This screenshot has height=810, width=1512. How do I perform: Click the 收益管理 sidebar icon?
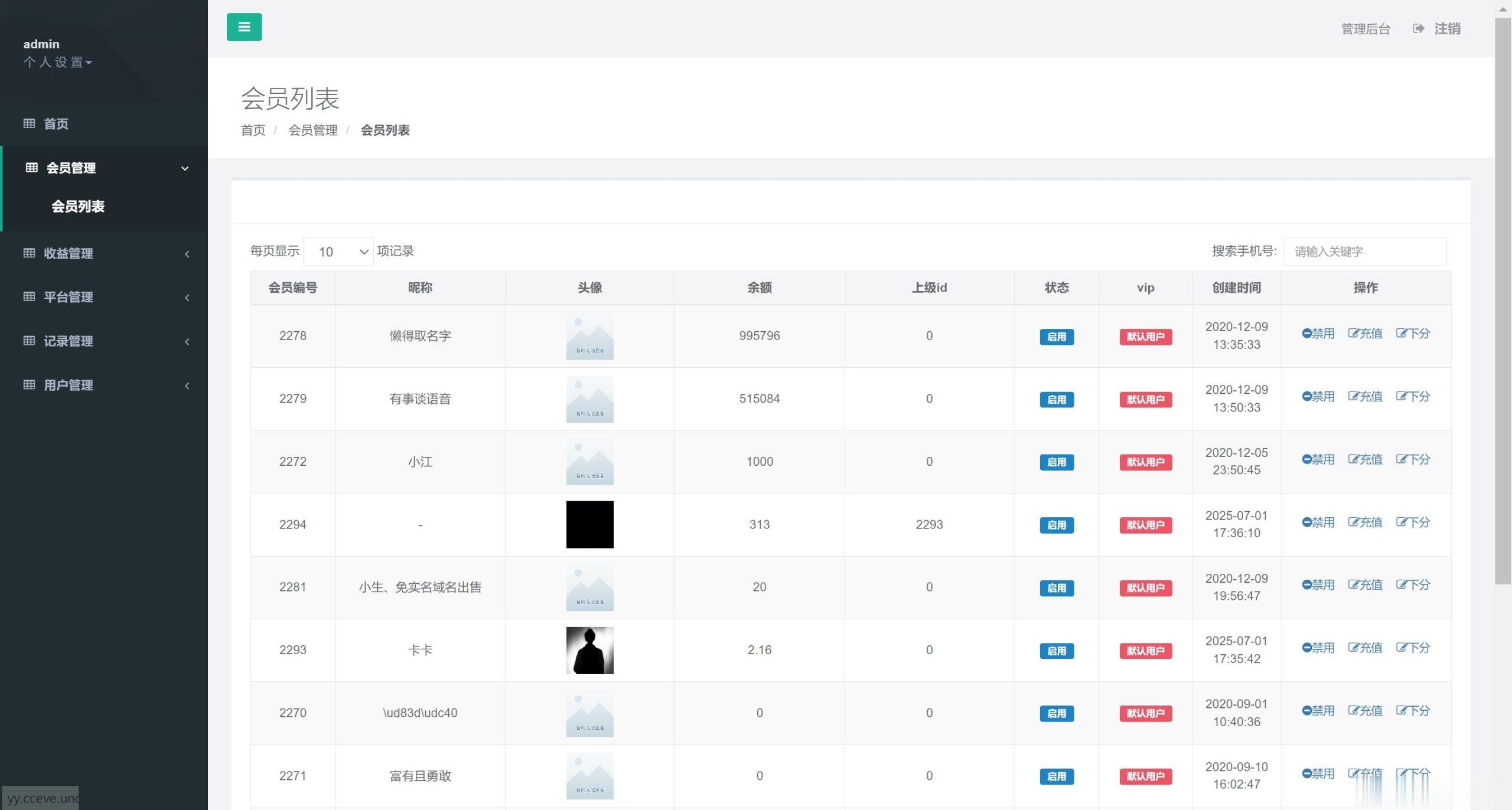coord(30,253)
